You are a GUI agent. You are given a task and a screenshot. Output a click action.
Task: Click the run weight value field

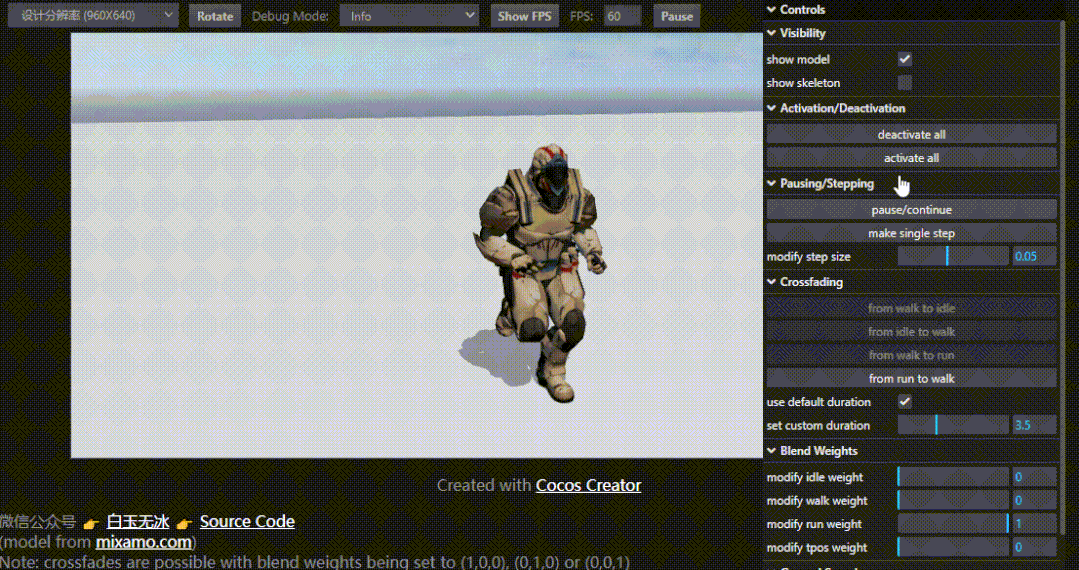[1034, 523]
